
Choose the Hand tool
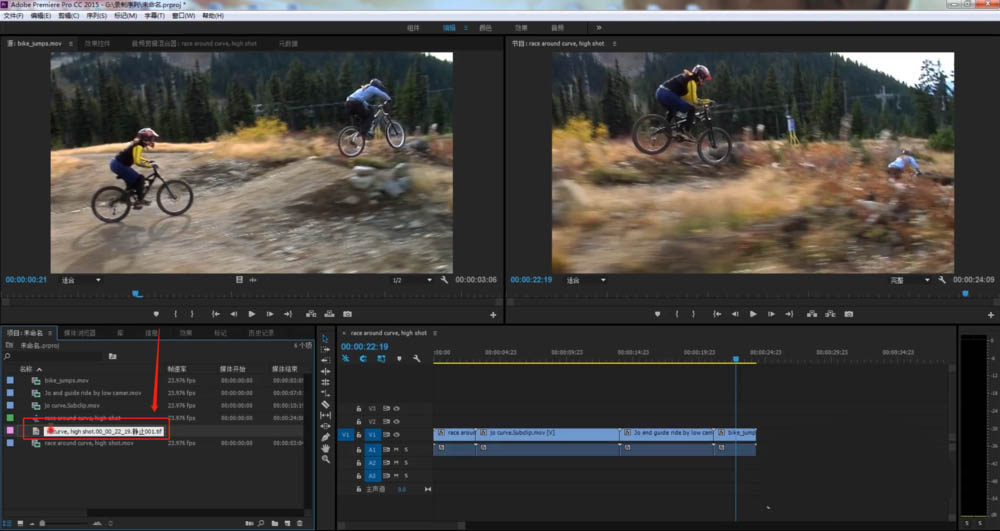pos(326,448)
